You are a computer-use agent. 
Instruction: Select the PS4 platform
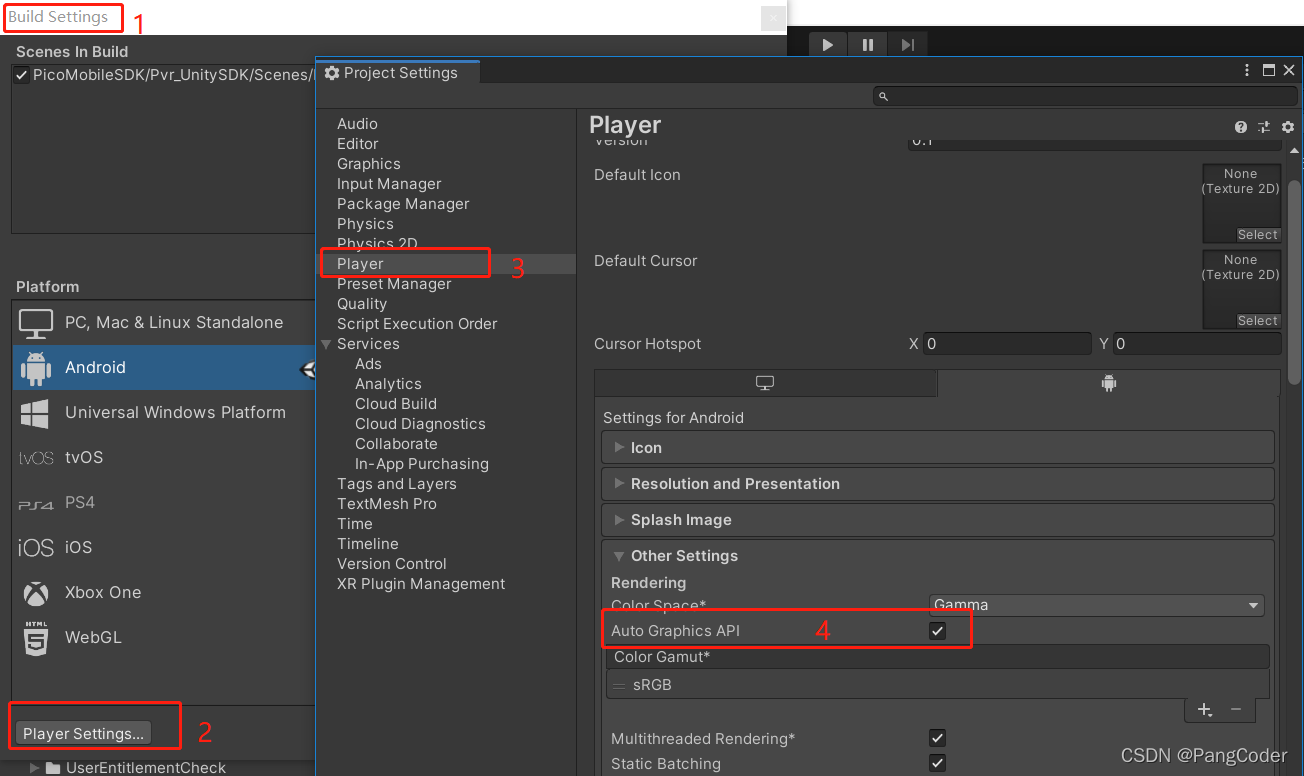pos(164,503)
